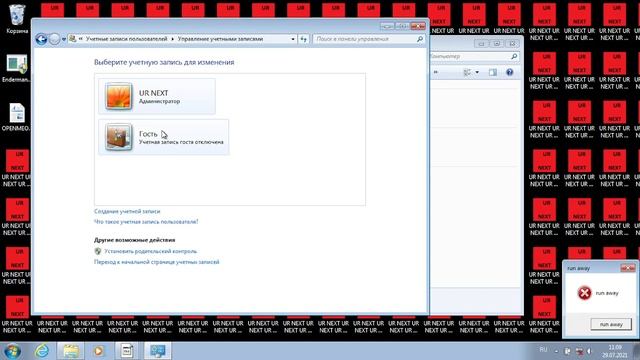This screenshot has height=360, width=640.
Task: Expand toolbar overflow chevron in Компьютер window
Action: coord(436,72)
